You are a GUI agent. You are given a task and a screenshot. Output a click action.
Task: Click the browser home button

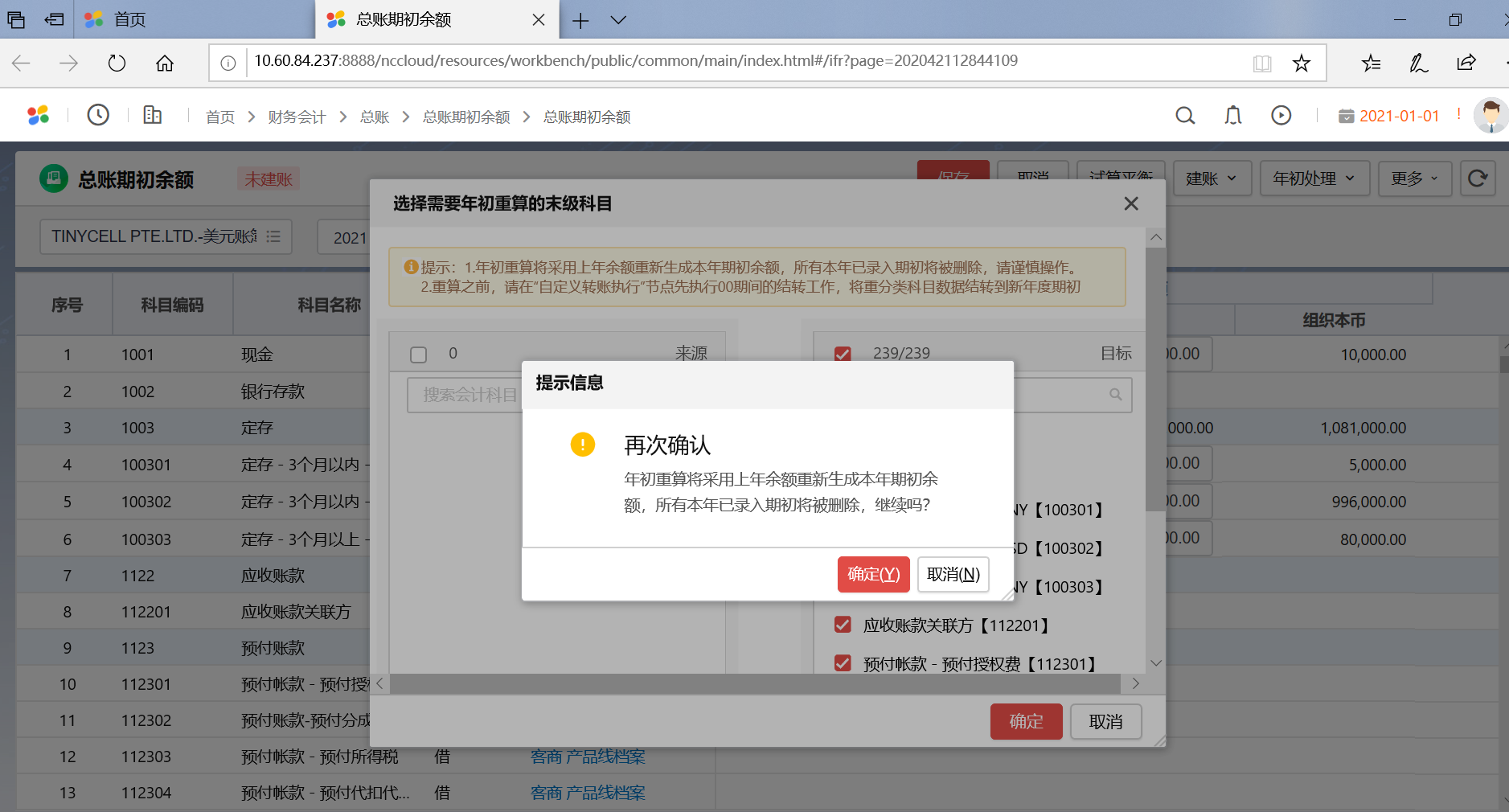coord(165,64)
